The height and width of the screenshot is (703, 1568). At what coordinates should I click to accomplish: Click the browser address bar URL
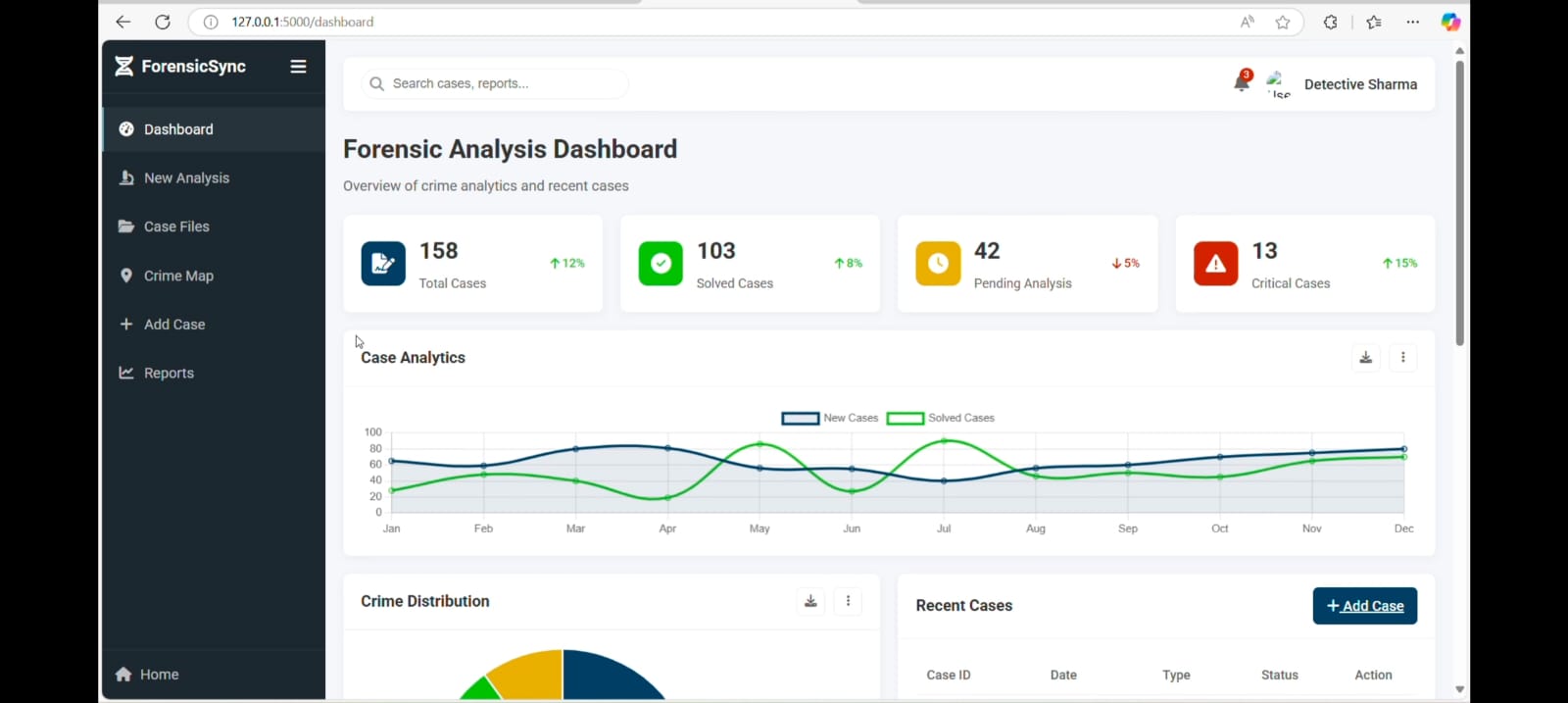pos(302,22)
